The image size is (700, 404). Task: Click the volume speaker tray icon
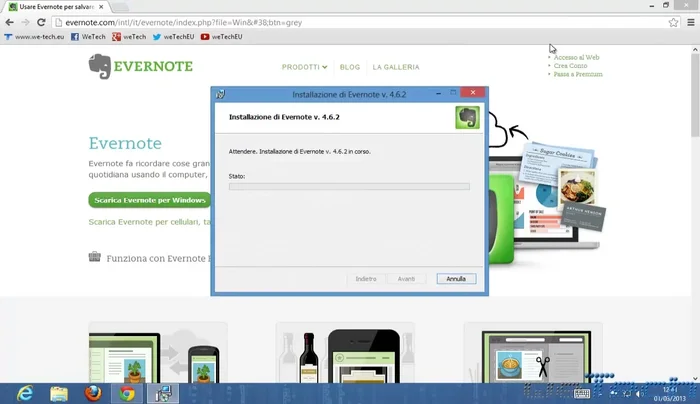[640, 393]
